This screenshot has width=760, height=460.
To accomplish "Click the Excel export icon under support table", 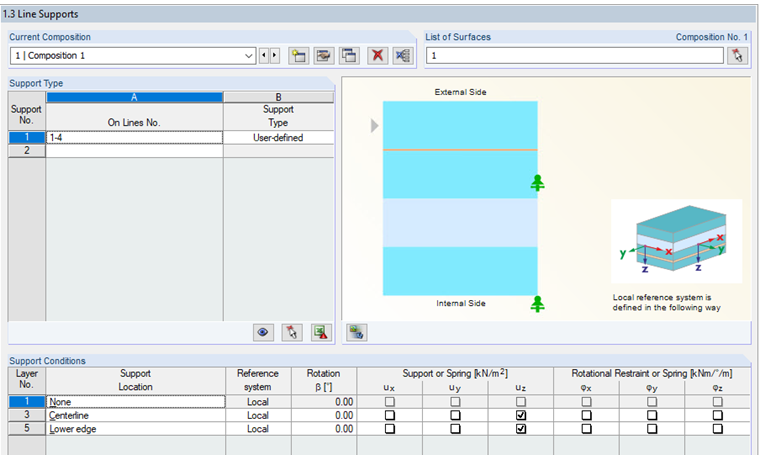I will (x=321, y=333).
